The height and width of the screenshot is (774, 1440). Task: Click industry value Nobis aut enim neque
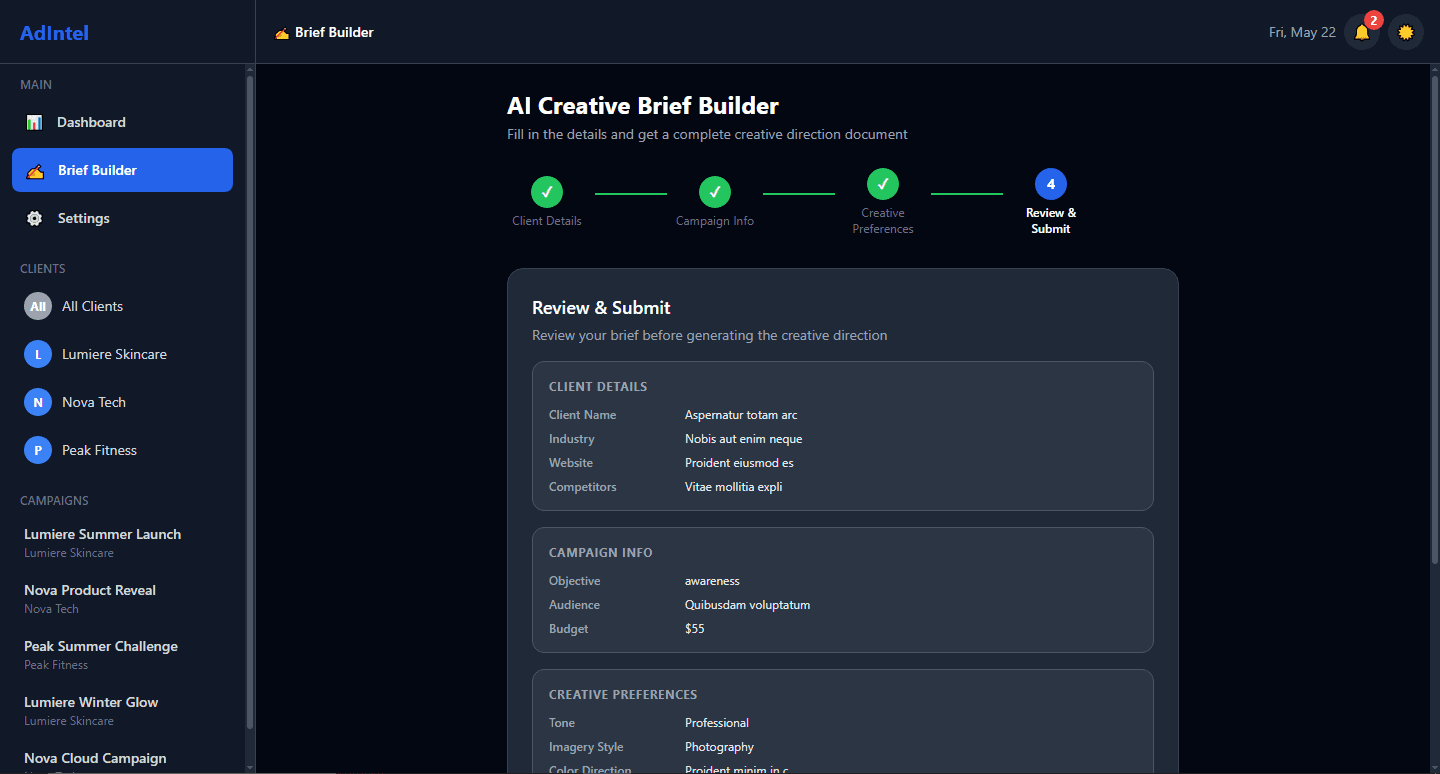[743, 439]
